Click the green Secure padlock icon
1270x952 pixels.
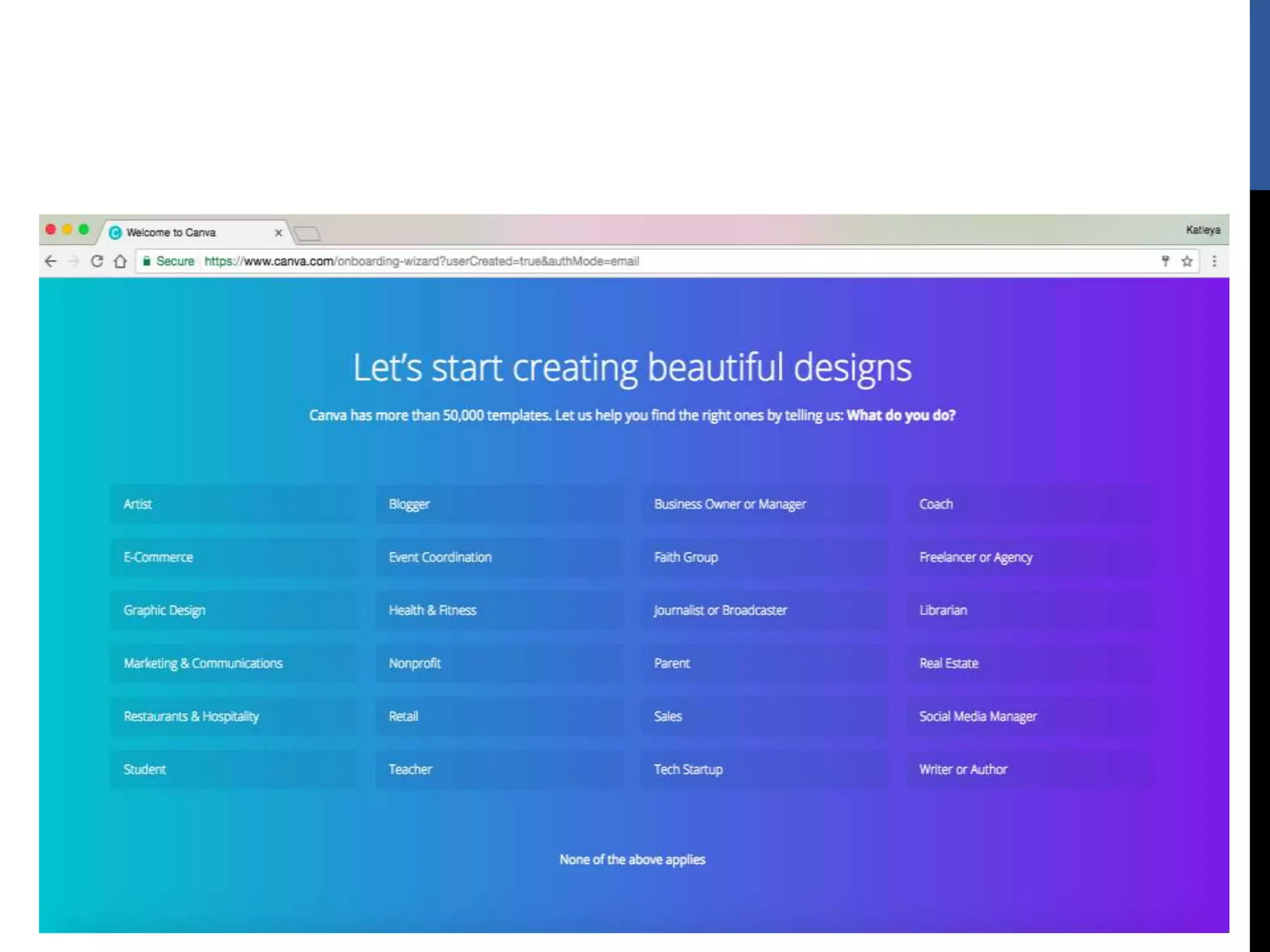[x=147, y=261]
